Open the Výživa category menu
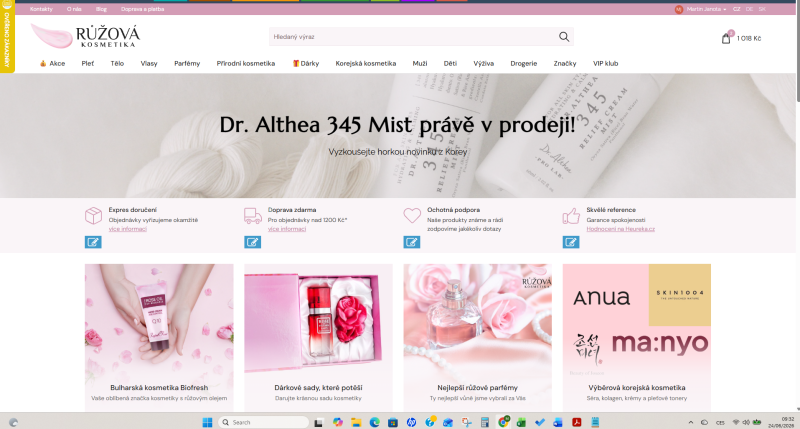Screen dimensions: 800x429 point(484,64)
